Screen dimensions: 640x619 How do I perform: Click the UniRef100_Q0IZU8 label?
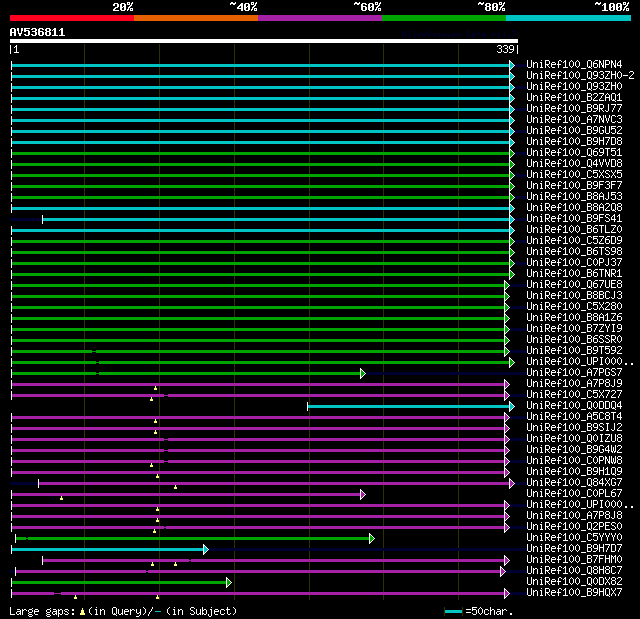(x=574, y=439)
